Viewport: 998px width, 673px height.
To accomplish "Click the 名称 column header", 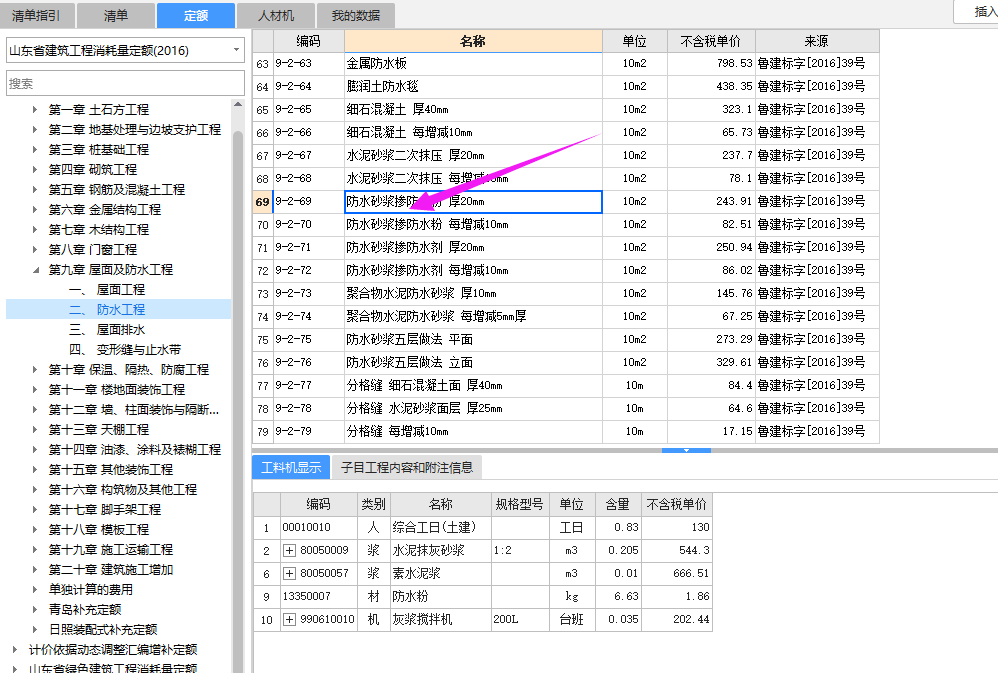I will (473, 41).
